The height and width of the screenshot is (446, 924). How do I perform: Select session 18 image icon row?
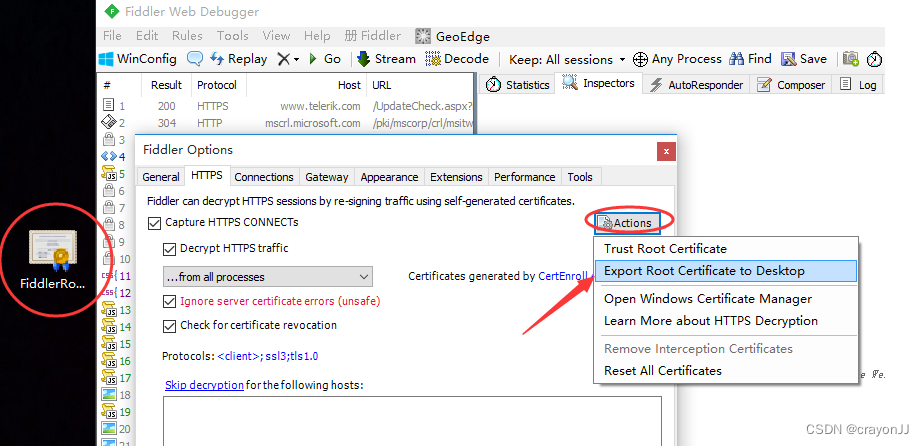pyautogui.click(x=116, y=395)
